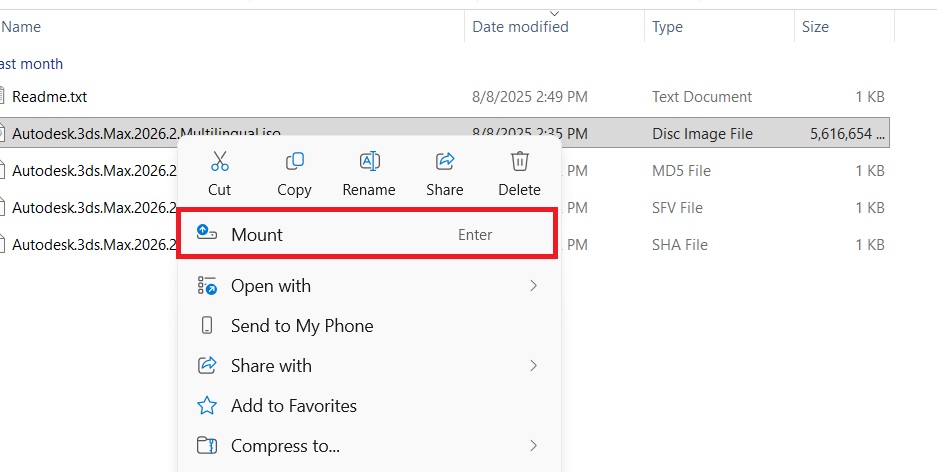Expand the Share with submenu chevron
Screen dimensions: 937x472
[x=533, y=366]
